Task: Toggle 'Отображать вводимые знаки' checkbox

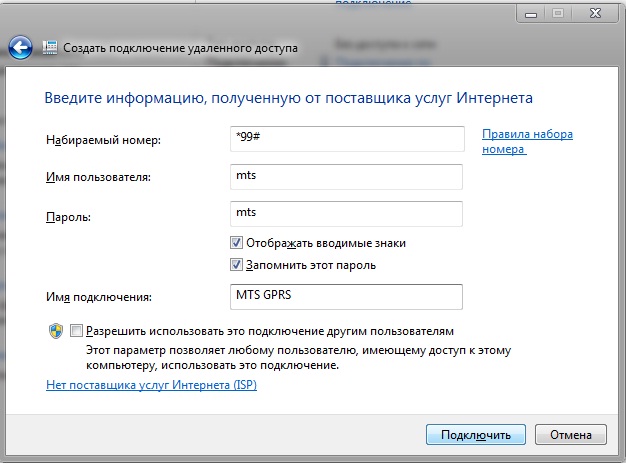Action: point(236,243)
